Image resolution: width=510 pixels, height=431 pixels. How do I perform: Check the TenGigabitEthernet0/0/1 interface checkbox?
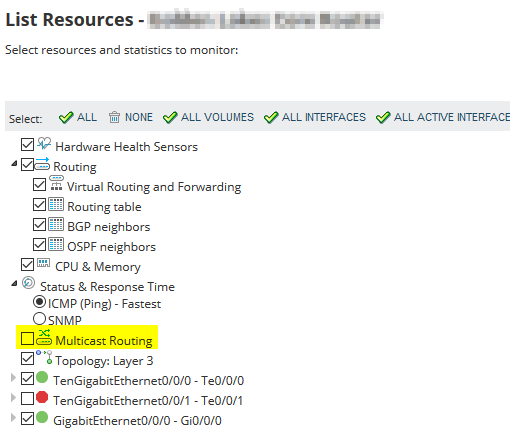(27, 398)
